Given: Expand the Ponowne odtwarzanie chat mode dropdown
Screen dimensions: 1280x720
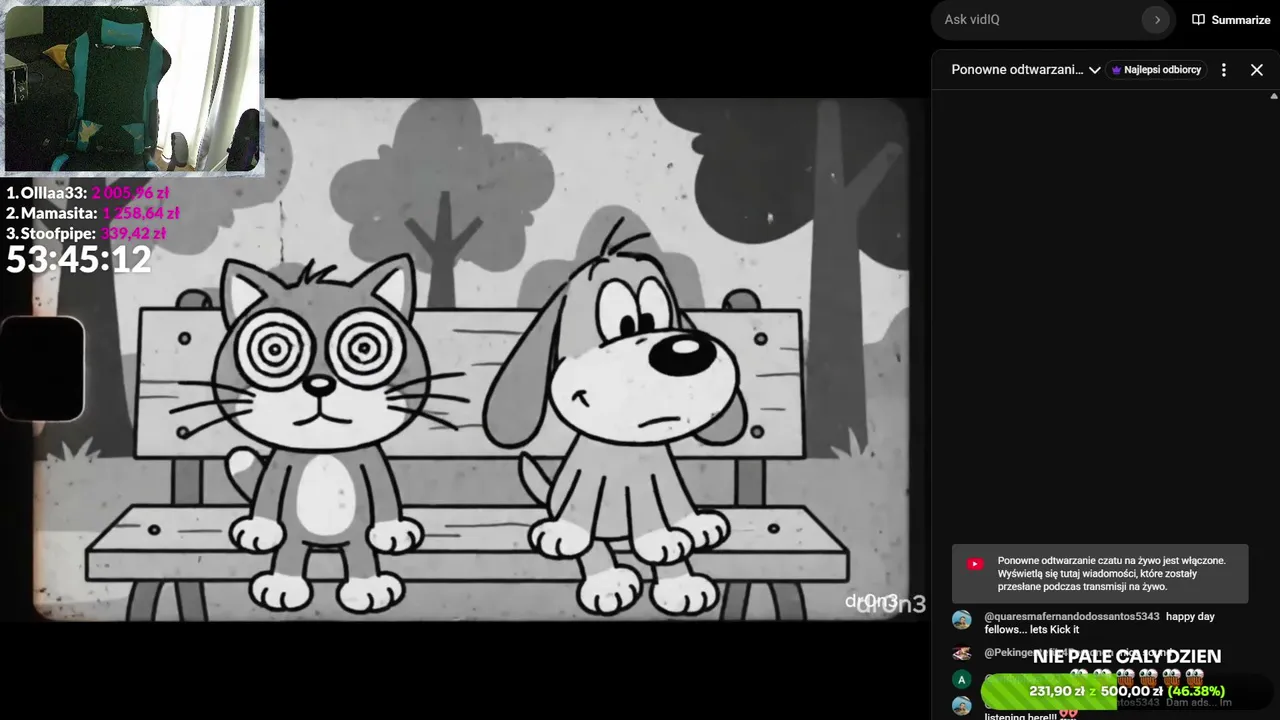Looking at the screenshot, I should pos(1026,70).
